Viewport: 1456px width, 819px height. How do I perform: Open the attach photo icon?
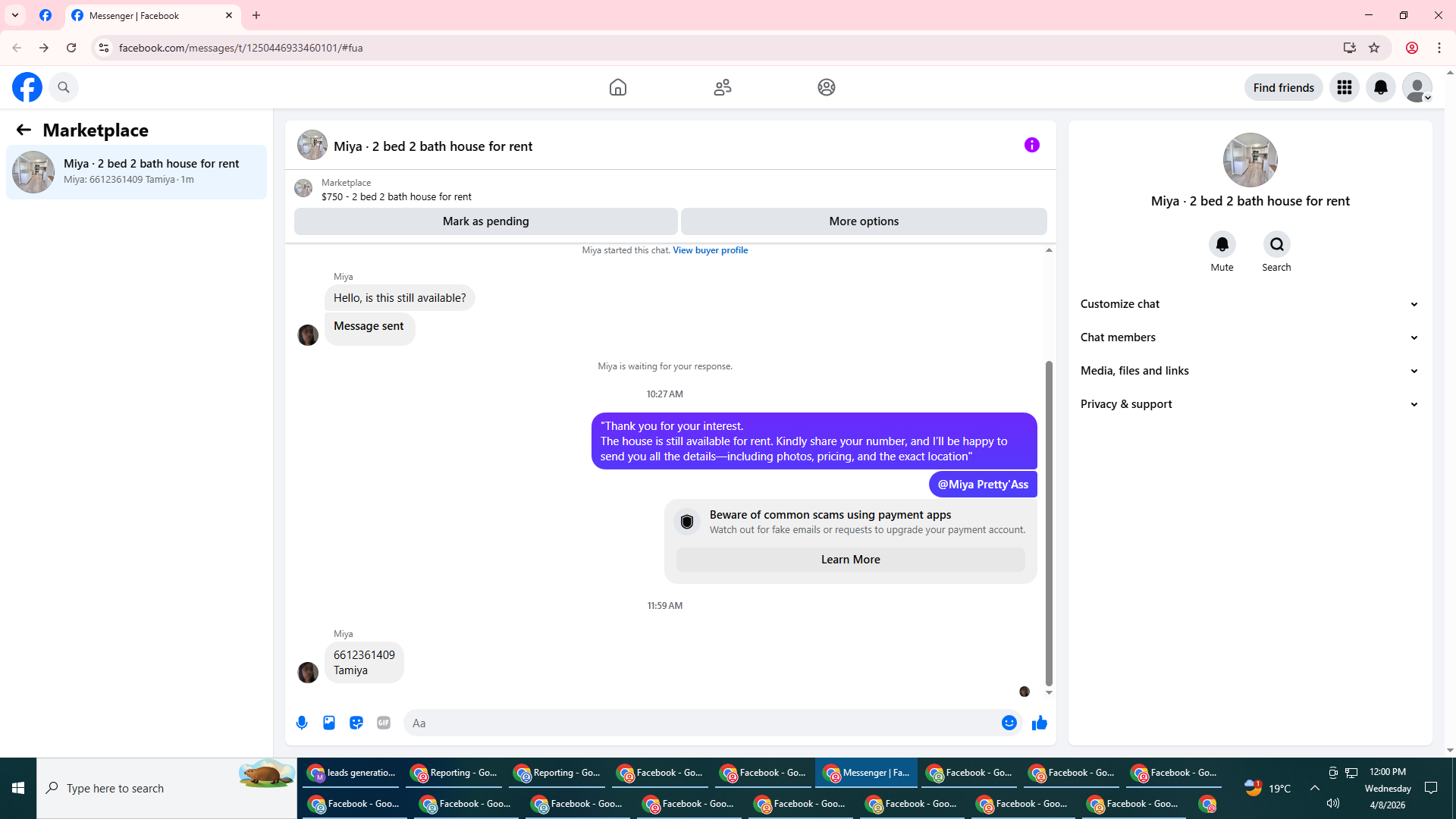(x=329, y=723)
